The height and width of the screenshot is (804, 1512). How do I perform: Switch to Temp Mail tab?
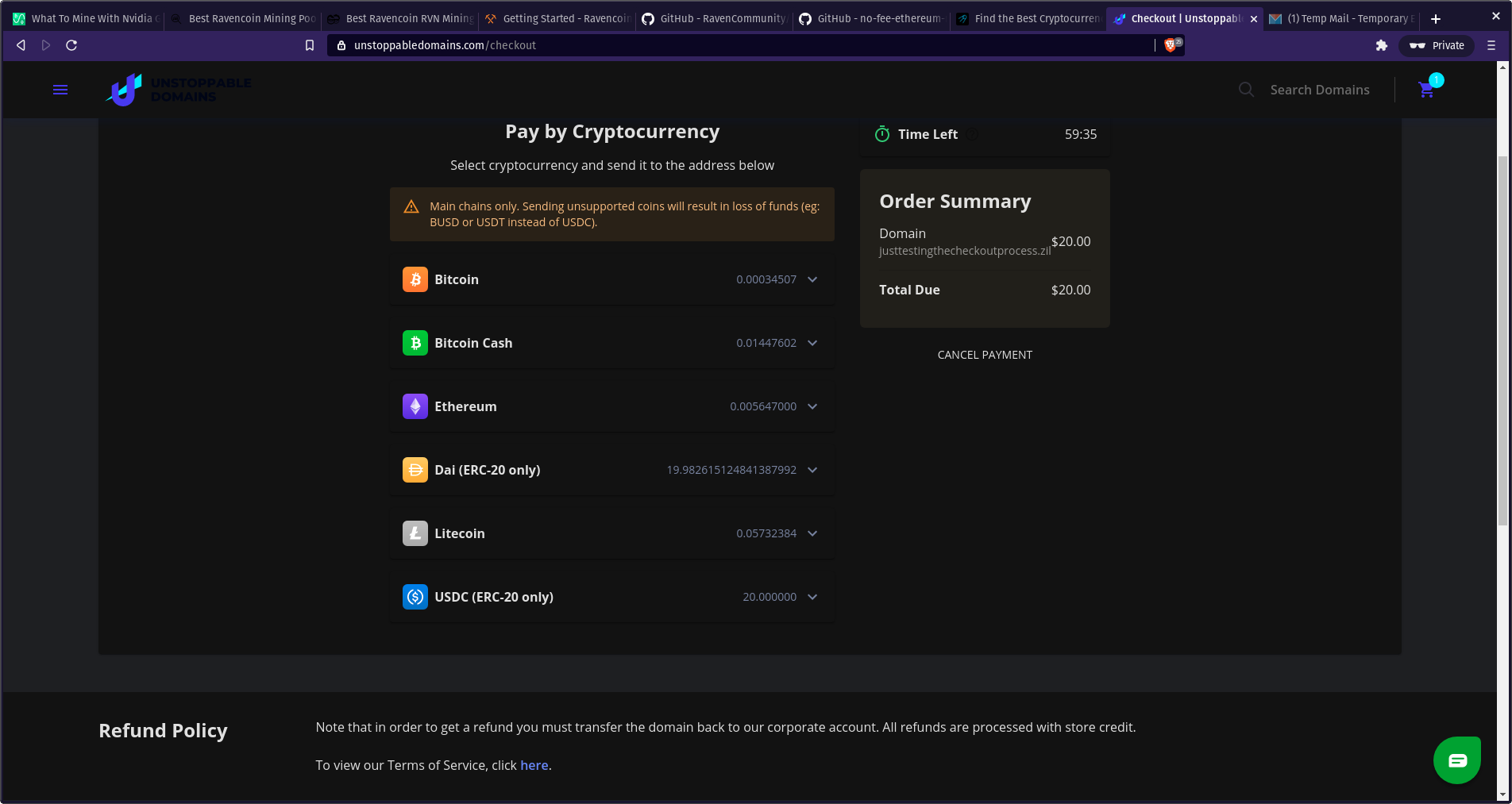click(x=1342, y=18)
